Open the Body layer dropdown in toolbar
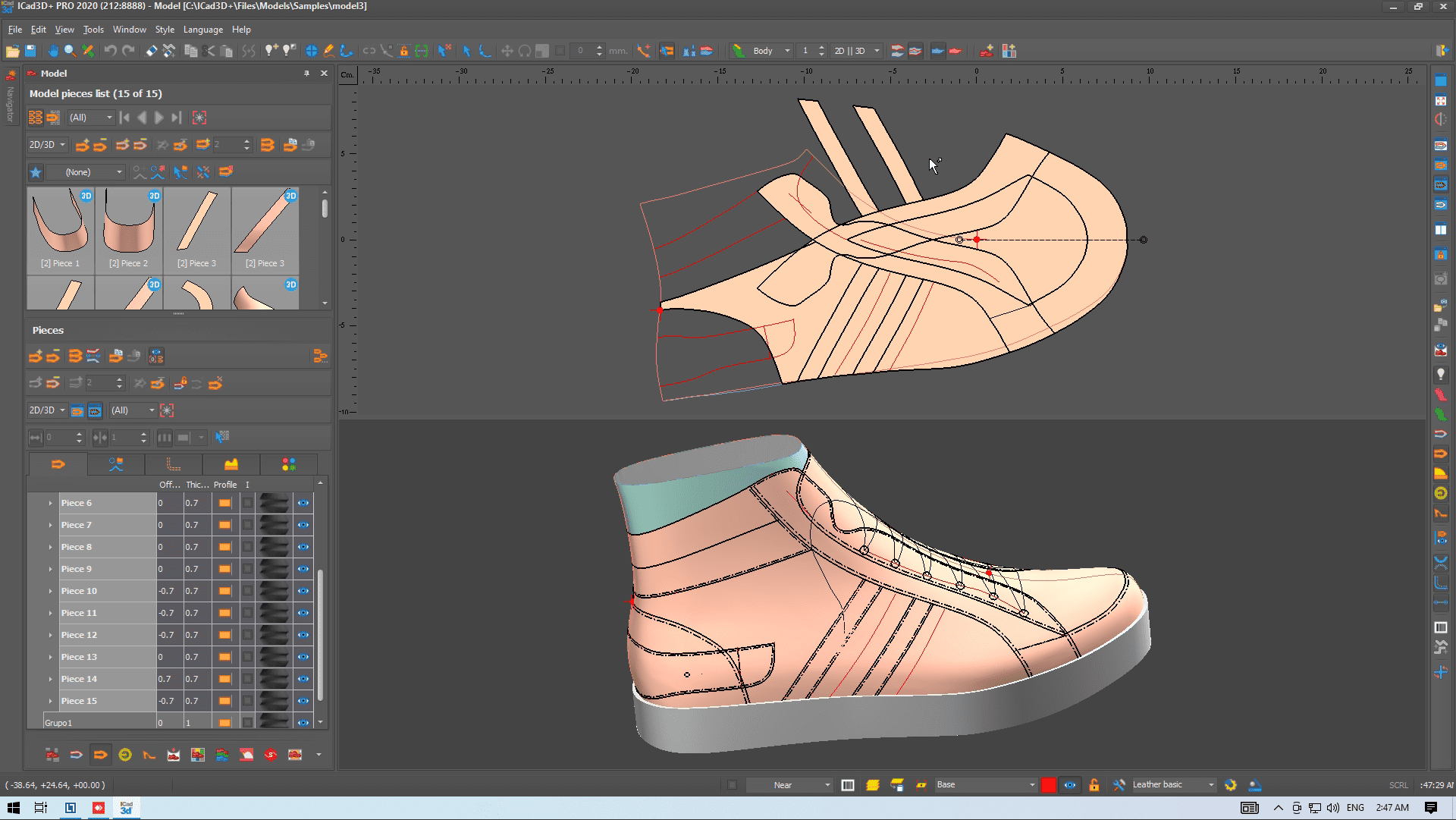Viewport: 1456px width, 820px height. pos(786,51)
